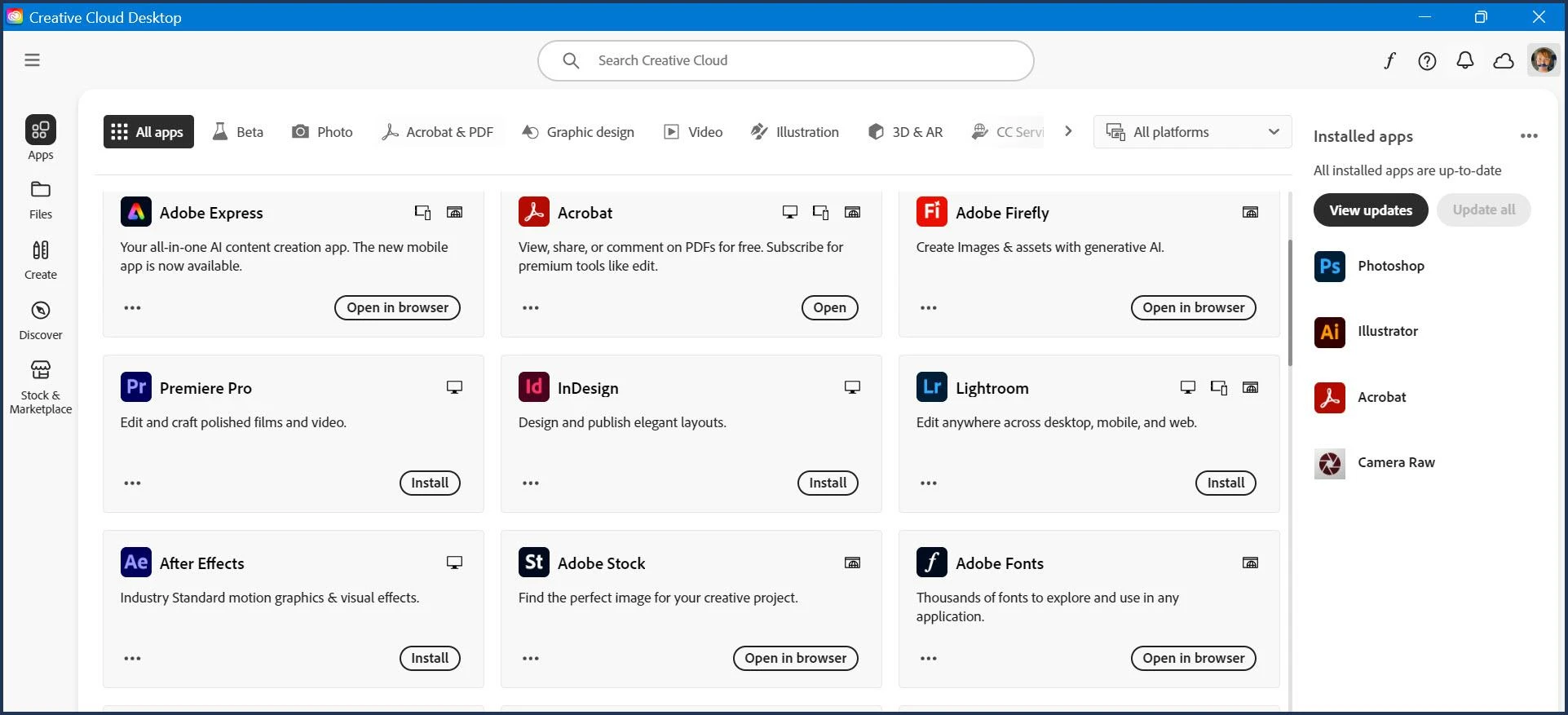
Task: Click the InDesign desktop platform icon
Action: tap(853, 388)
